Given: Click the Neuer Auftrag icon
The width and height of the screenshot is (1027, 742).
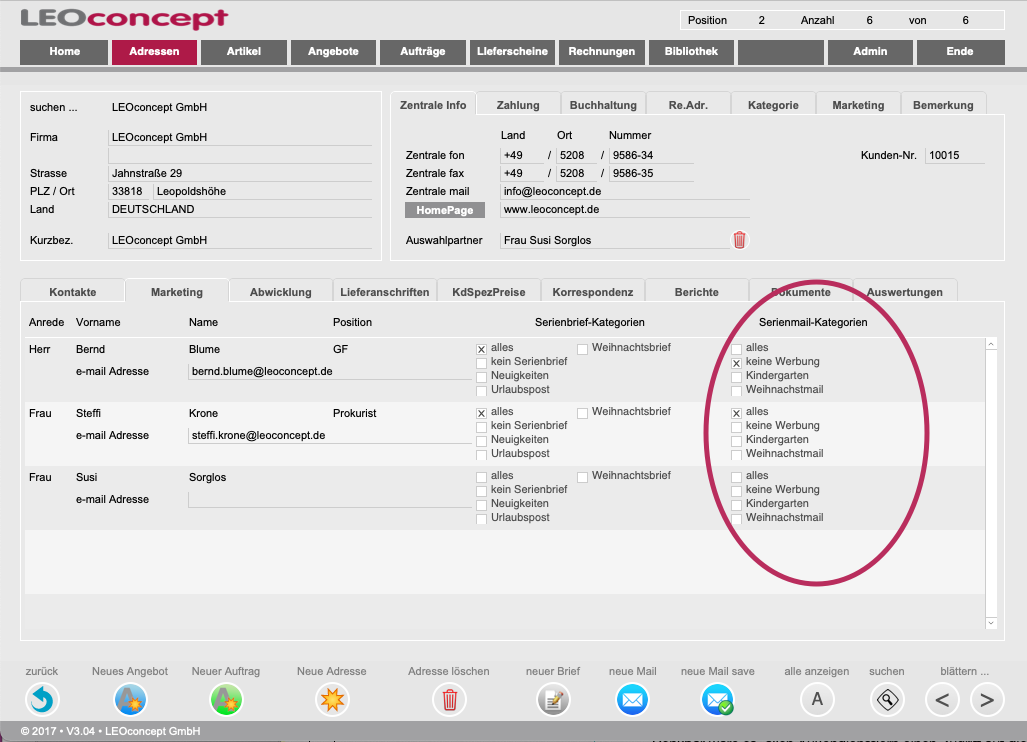Looking at the screenshot, I should (226, 699).
